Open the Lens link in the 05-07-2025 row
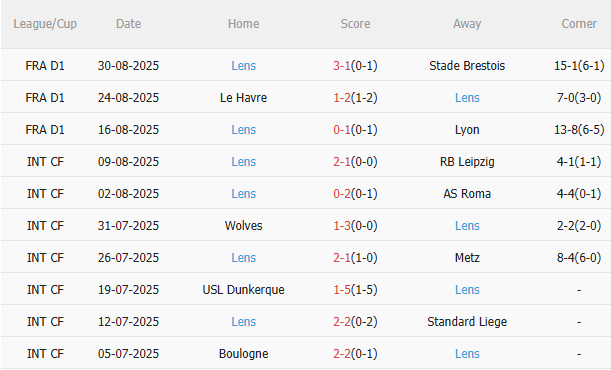 (467, 354)
